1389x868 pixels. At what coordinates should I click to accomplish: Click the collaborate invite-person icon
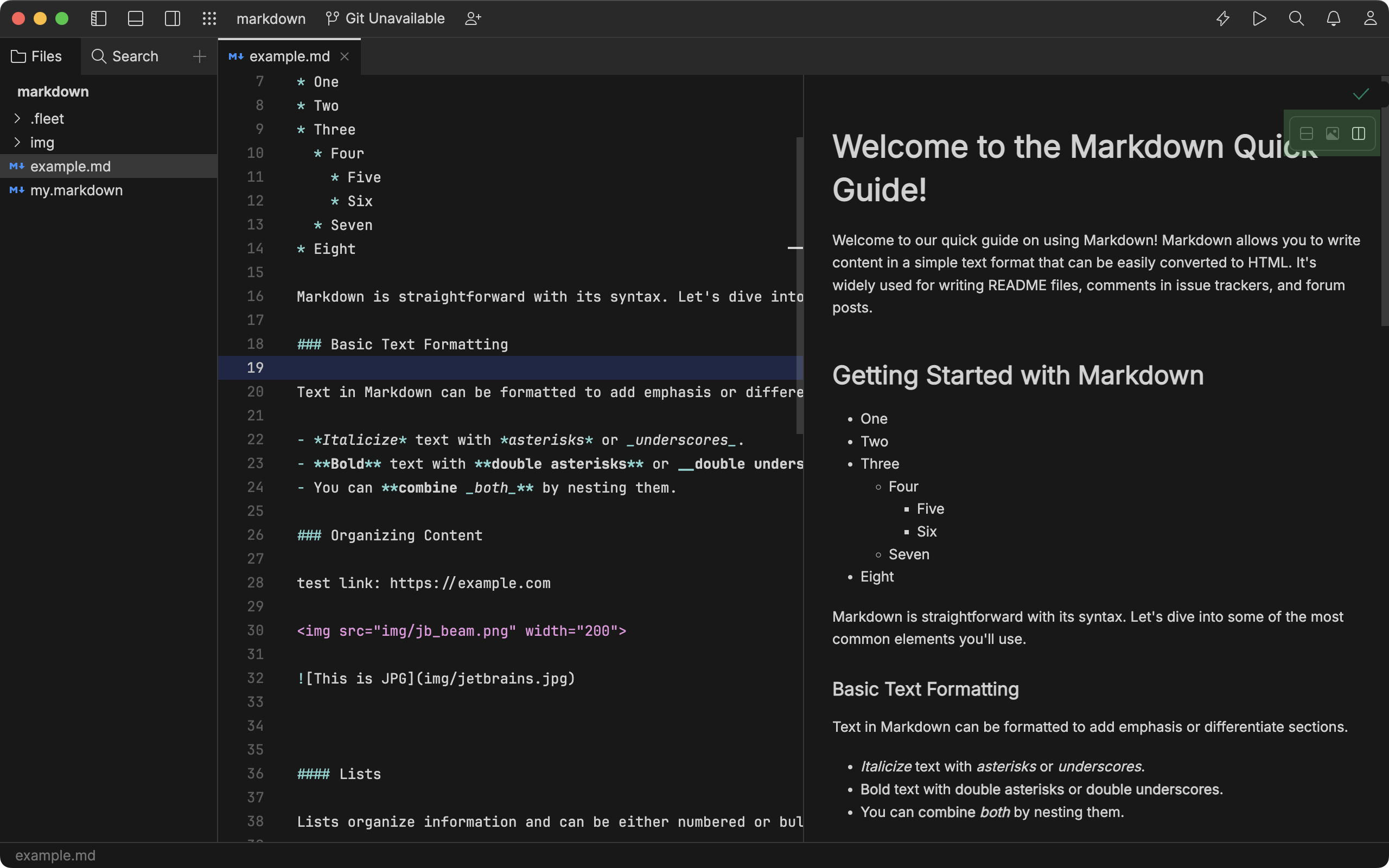(x=473, y=18)
